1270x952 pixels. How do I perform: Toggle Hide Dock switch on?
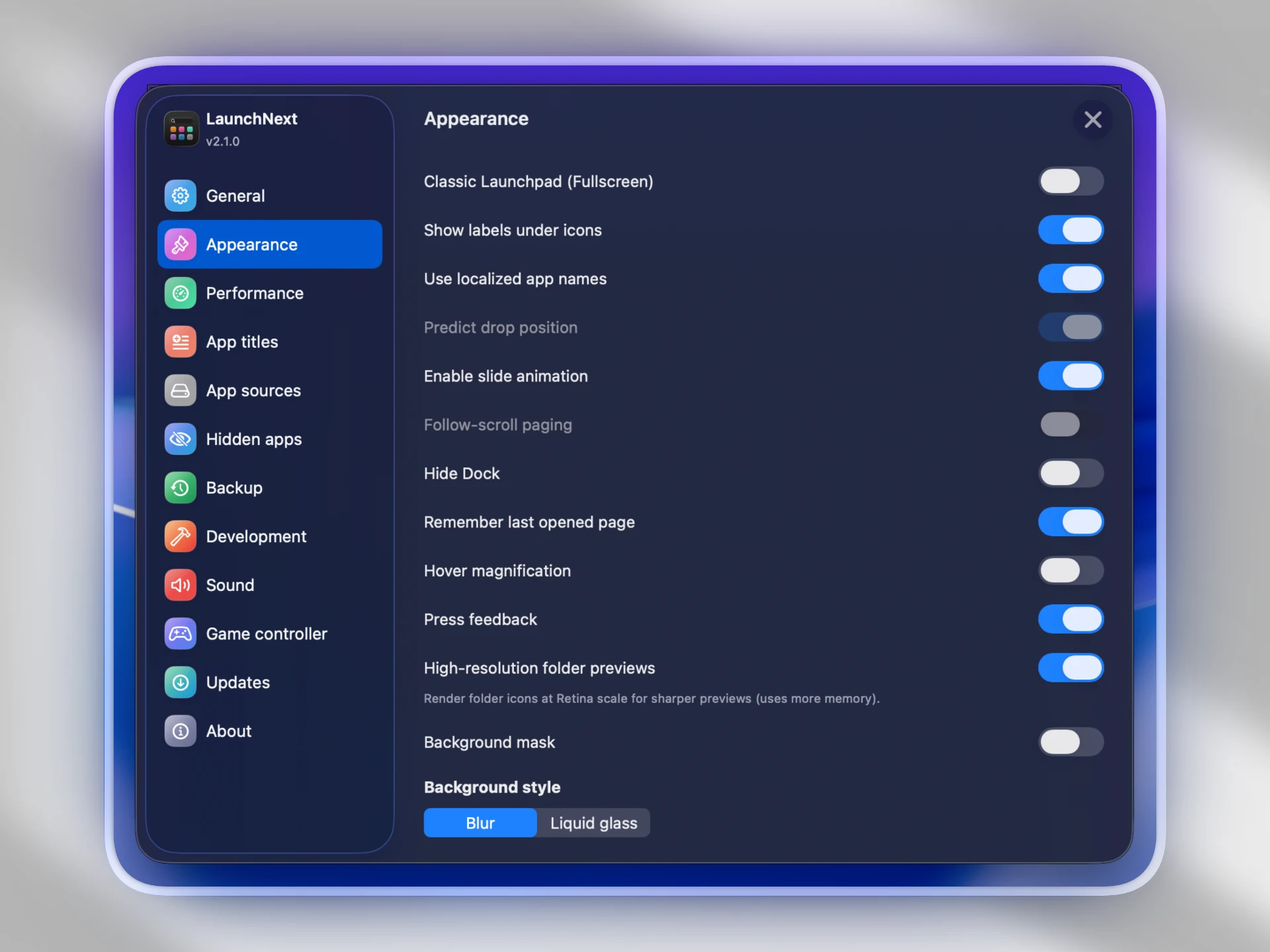[x=1070, y=473]
